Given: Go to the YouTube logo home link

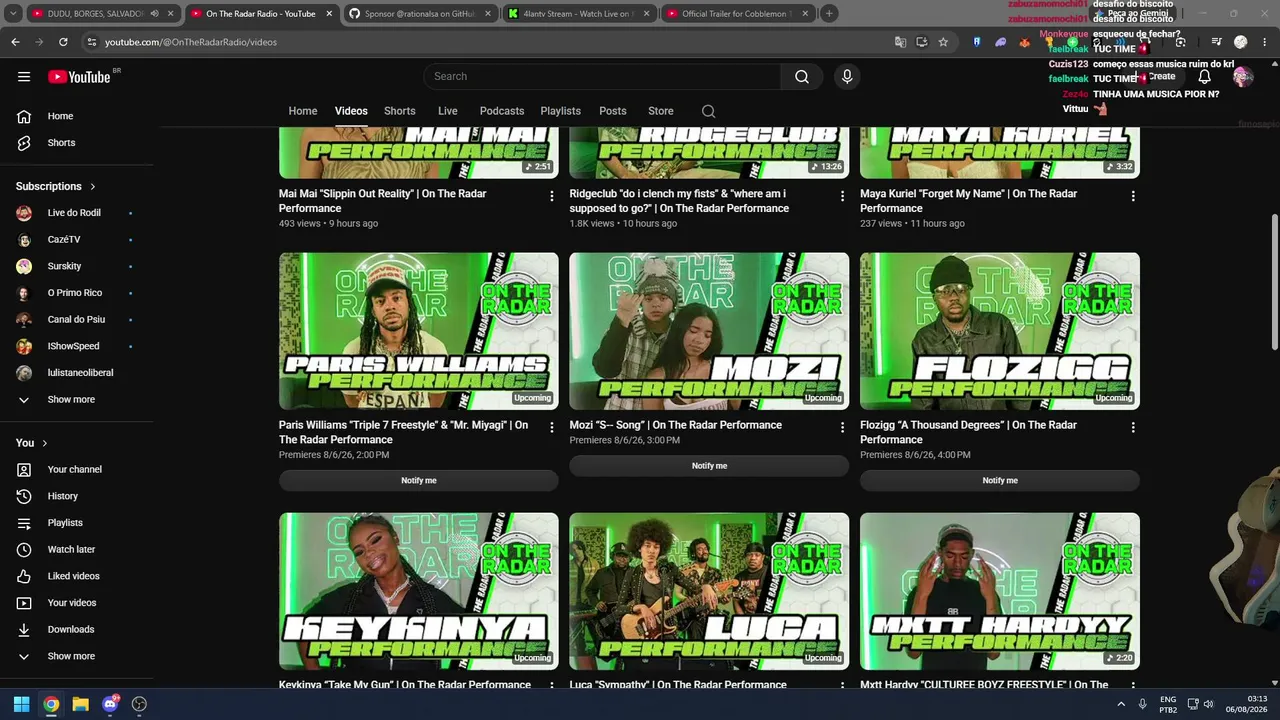Looking at the screenshot, I should point(79,77).
